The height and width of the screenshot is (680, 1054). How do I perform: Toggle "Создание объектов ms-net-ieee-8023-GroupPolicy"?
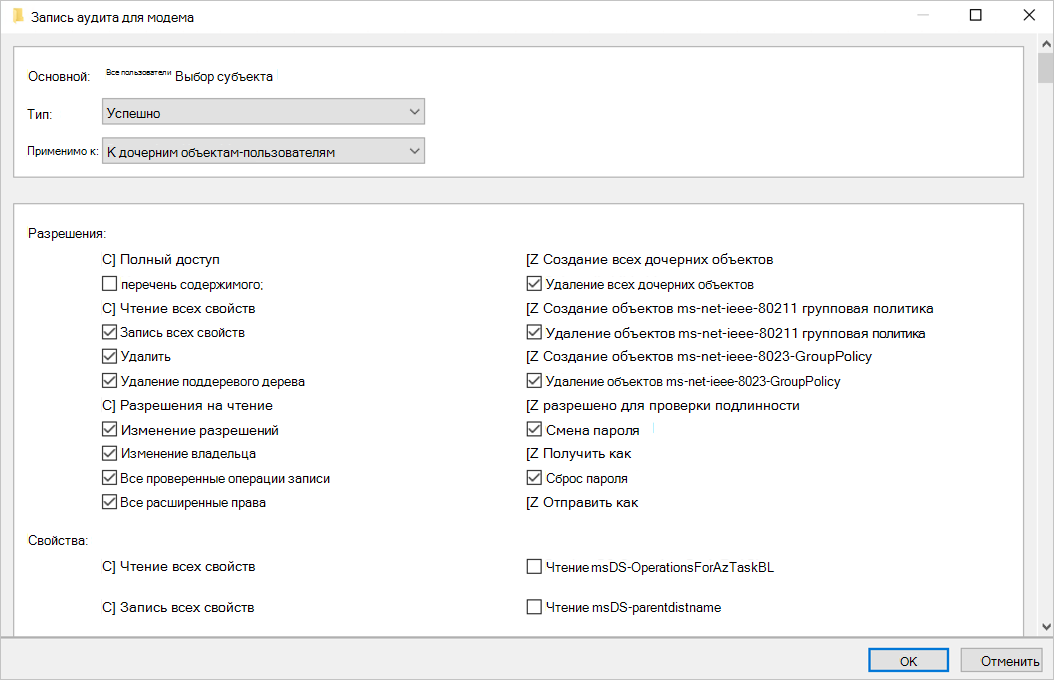532,356
